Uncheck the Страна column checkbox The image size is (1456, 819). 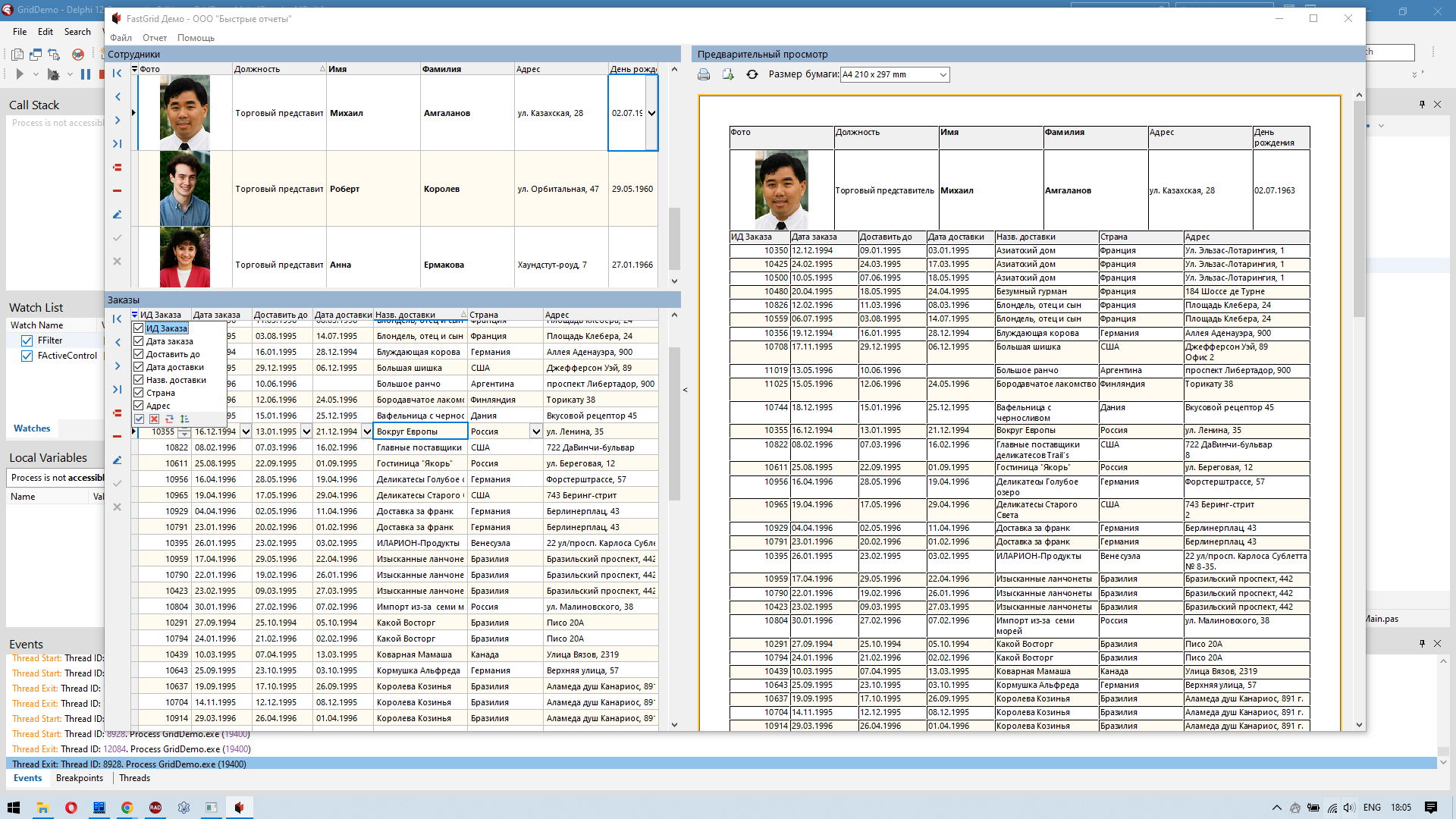pos(139,393)
